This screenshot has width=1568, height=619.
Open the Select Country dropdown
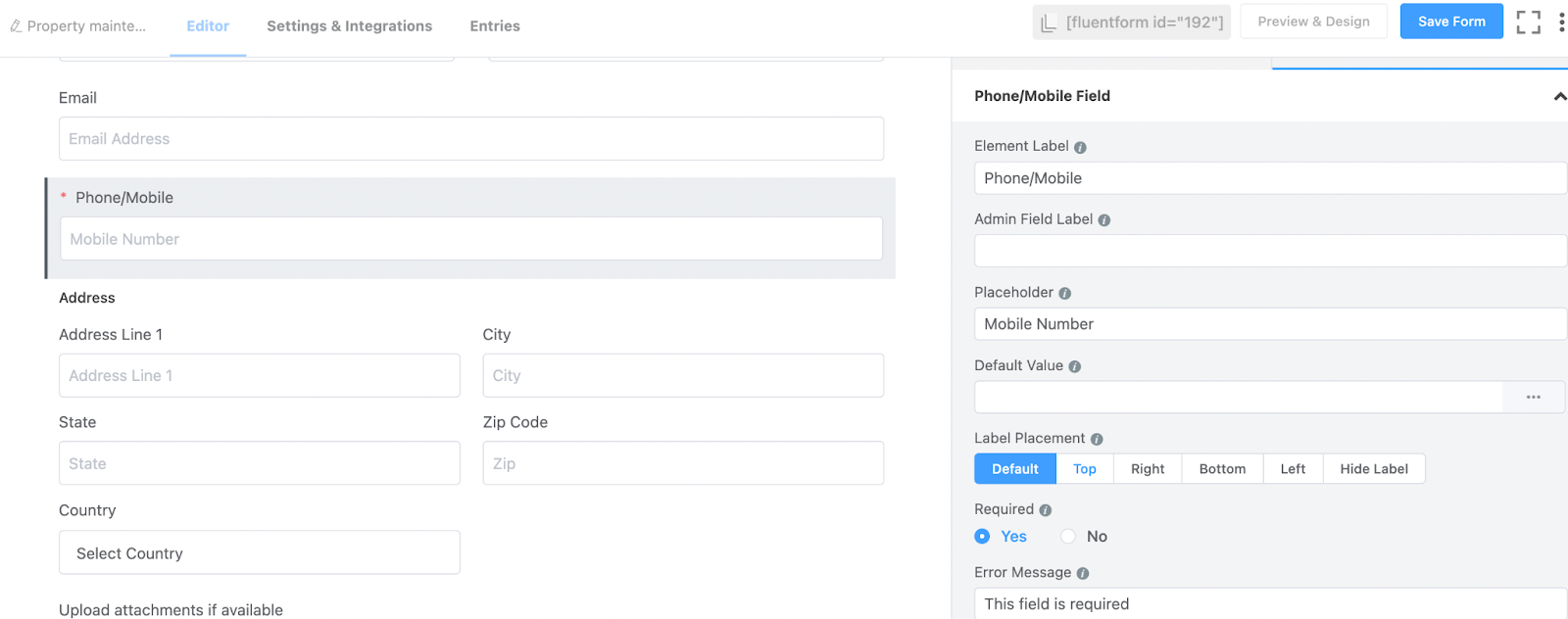click(x=259, y=553)
